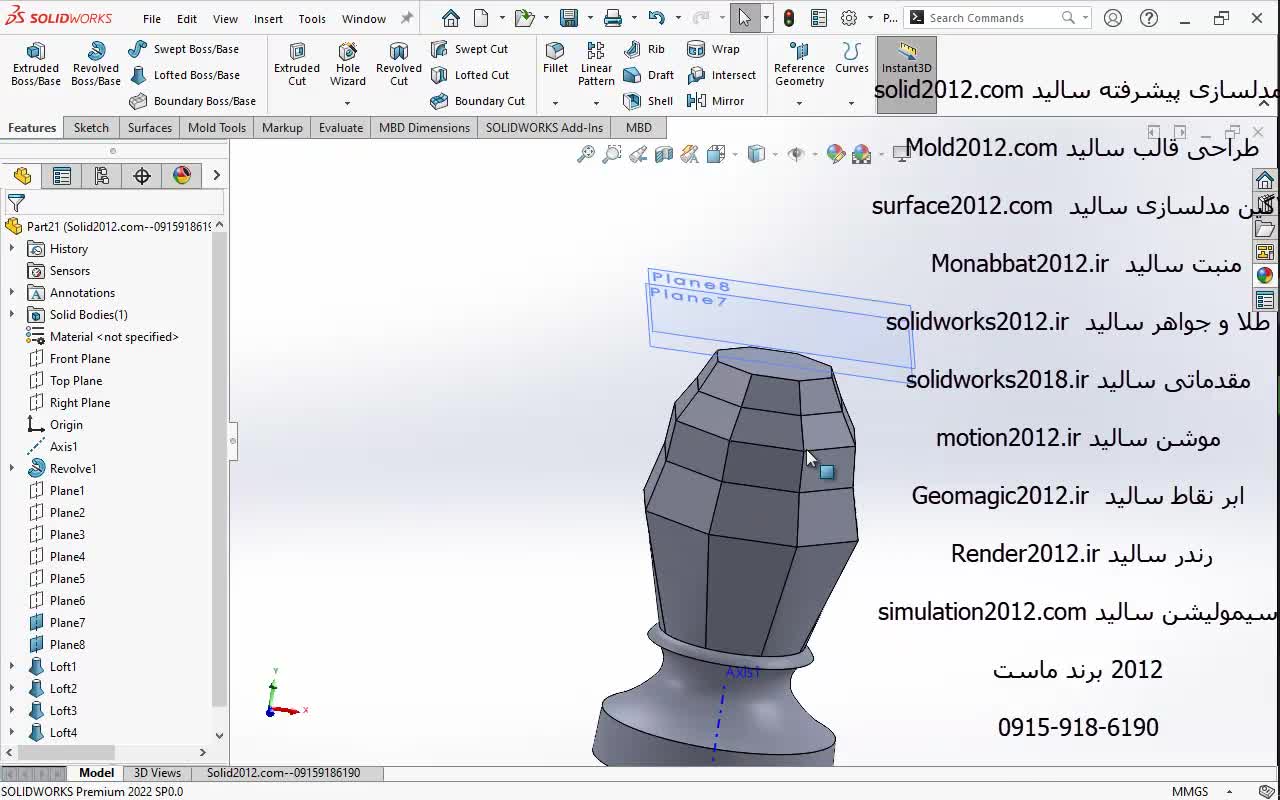Open the Reference Geometry dropdown
1280x800 pixels.
pos(799,102)
